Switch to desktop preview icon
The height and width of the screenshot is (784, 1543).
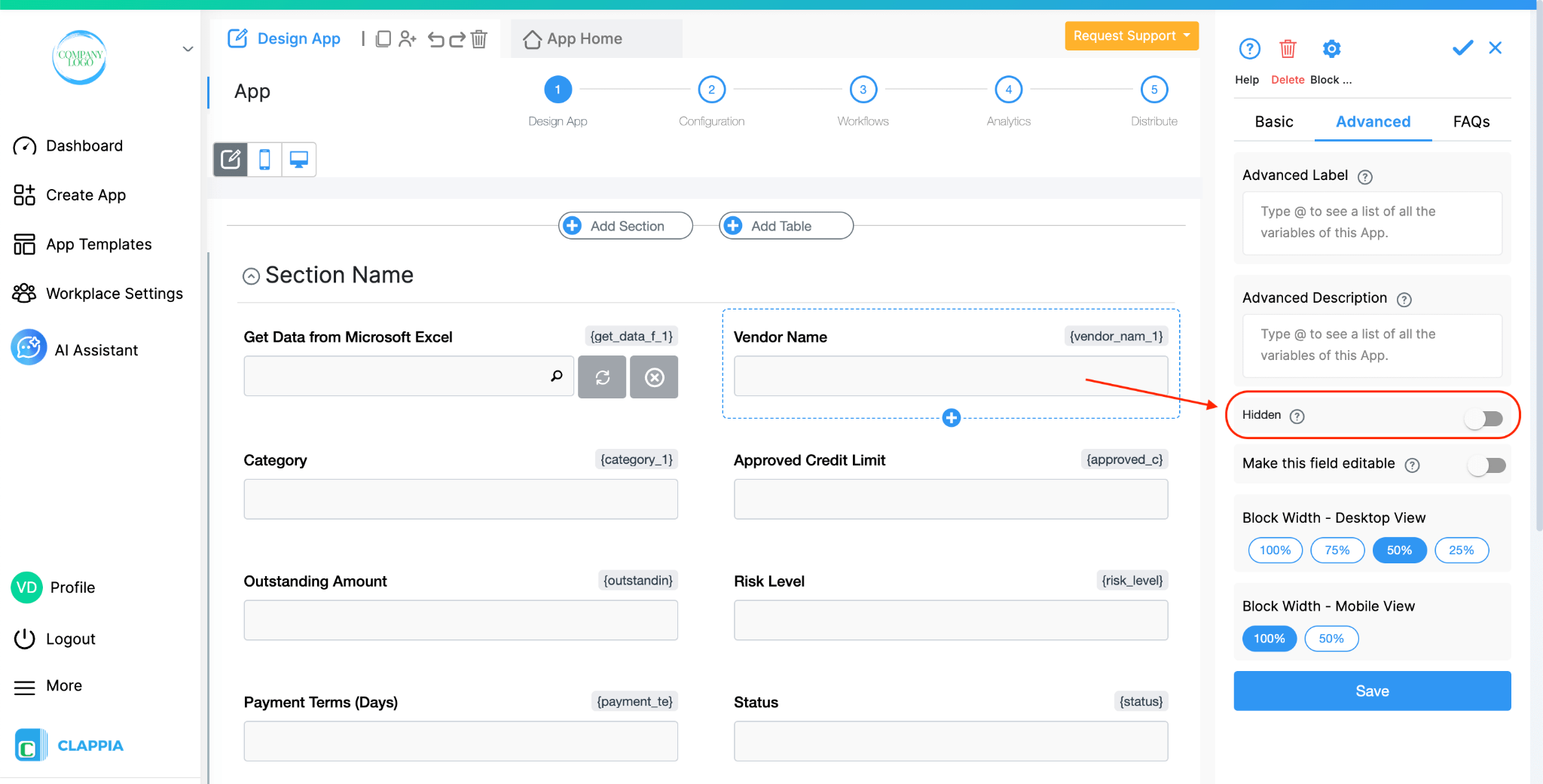pyautogui.click(x=299, y=160)
